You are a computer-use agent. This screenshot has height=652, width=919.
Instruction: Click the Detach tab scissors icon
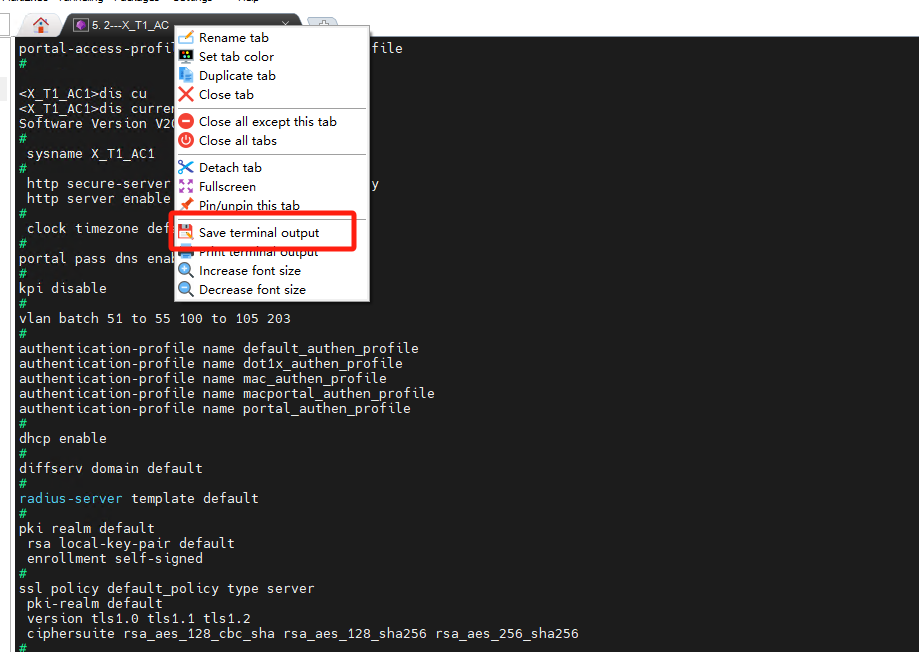tap(186, 168)
